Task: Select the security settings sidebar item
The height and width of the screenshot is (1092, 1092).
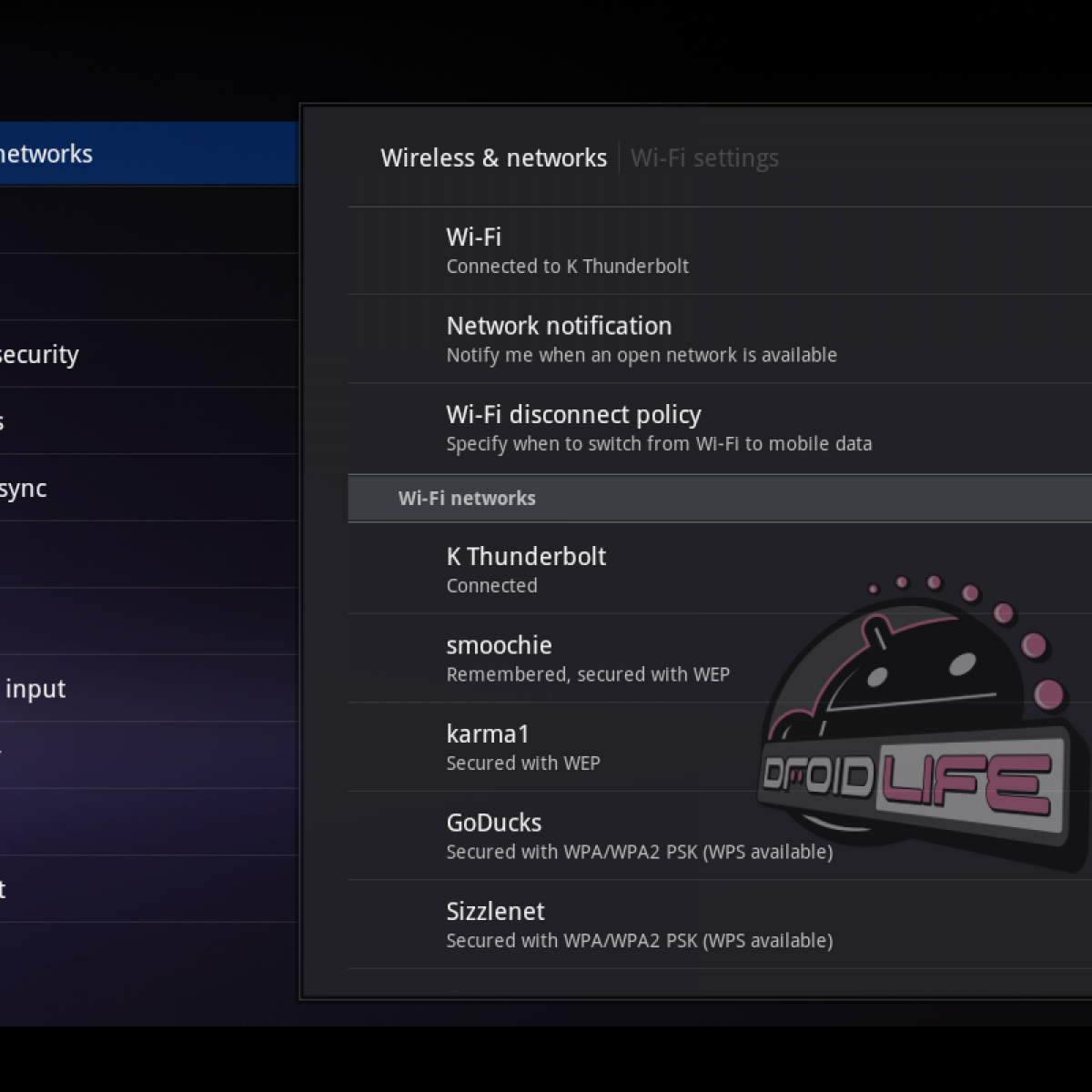Action: point(136,354)
